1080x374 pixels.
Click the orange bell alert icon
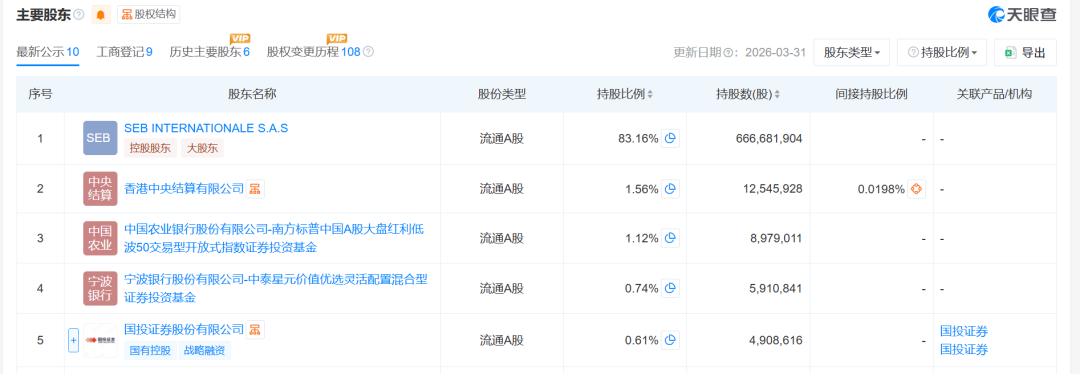pos(101,14)
